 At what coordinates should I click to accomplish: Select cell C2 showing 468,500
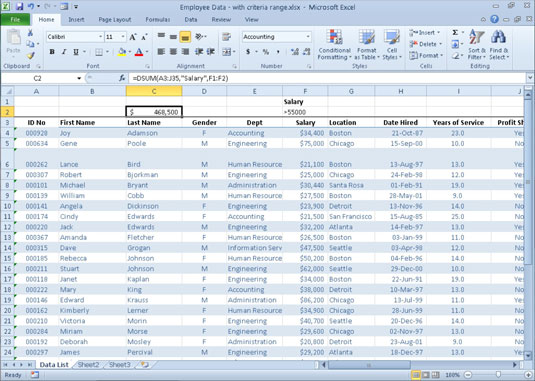(154, 112)
